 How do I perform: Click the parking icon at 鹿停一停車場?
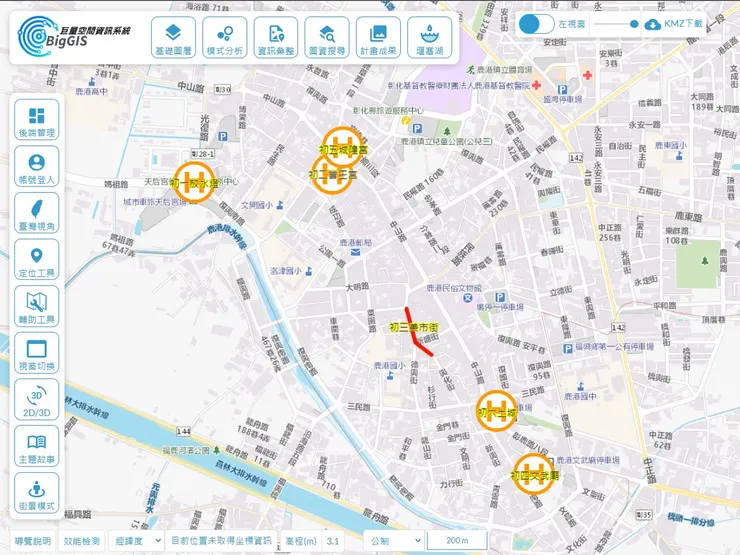pyautogui.click(x=500, y=297)
